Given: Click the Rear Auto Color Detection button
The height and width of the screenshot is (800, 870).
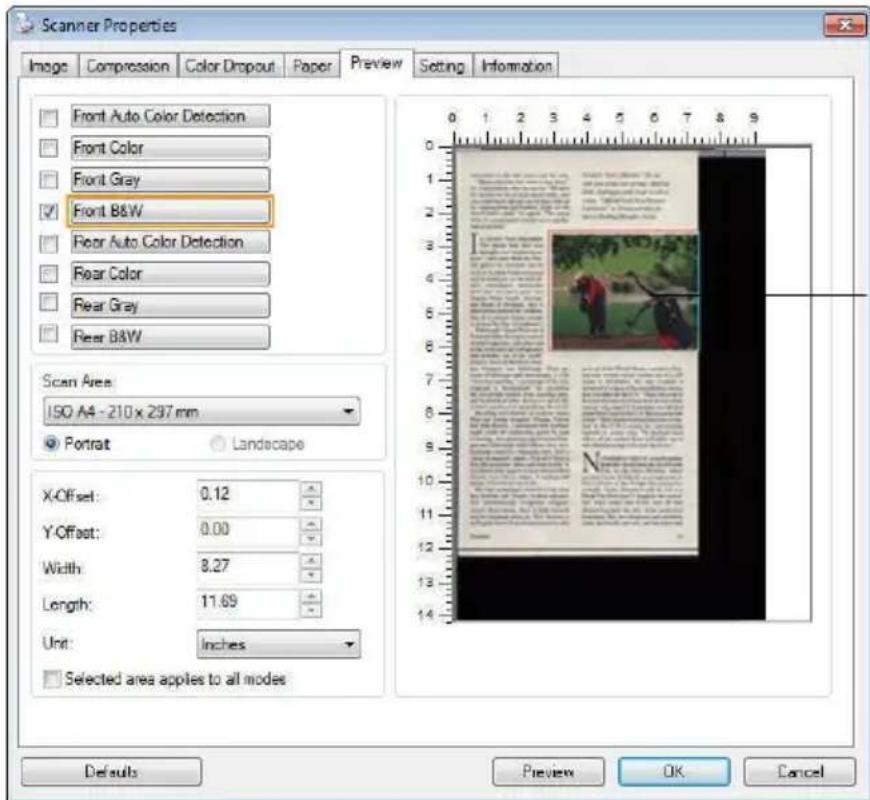Looking at the screenshot, I should 170,242.
